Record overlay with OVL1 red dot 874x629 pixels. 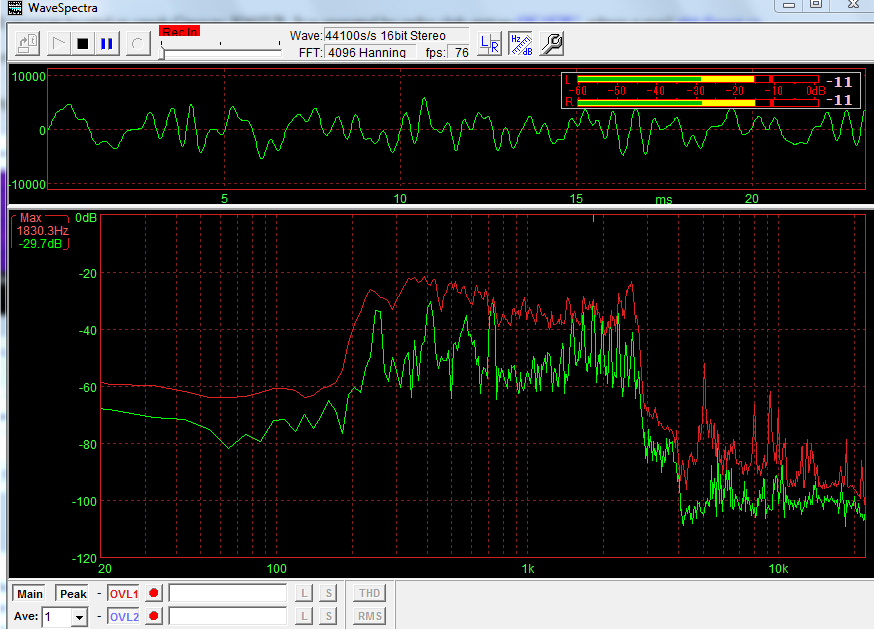point(154,593)
